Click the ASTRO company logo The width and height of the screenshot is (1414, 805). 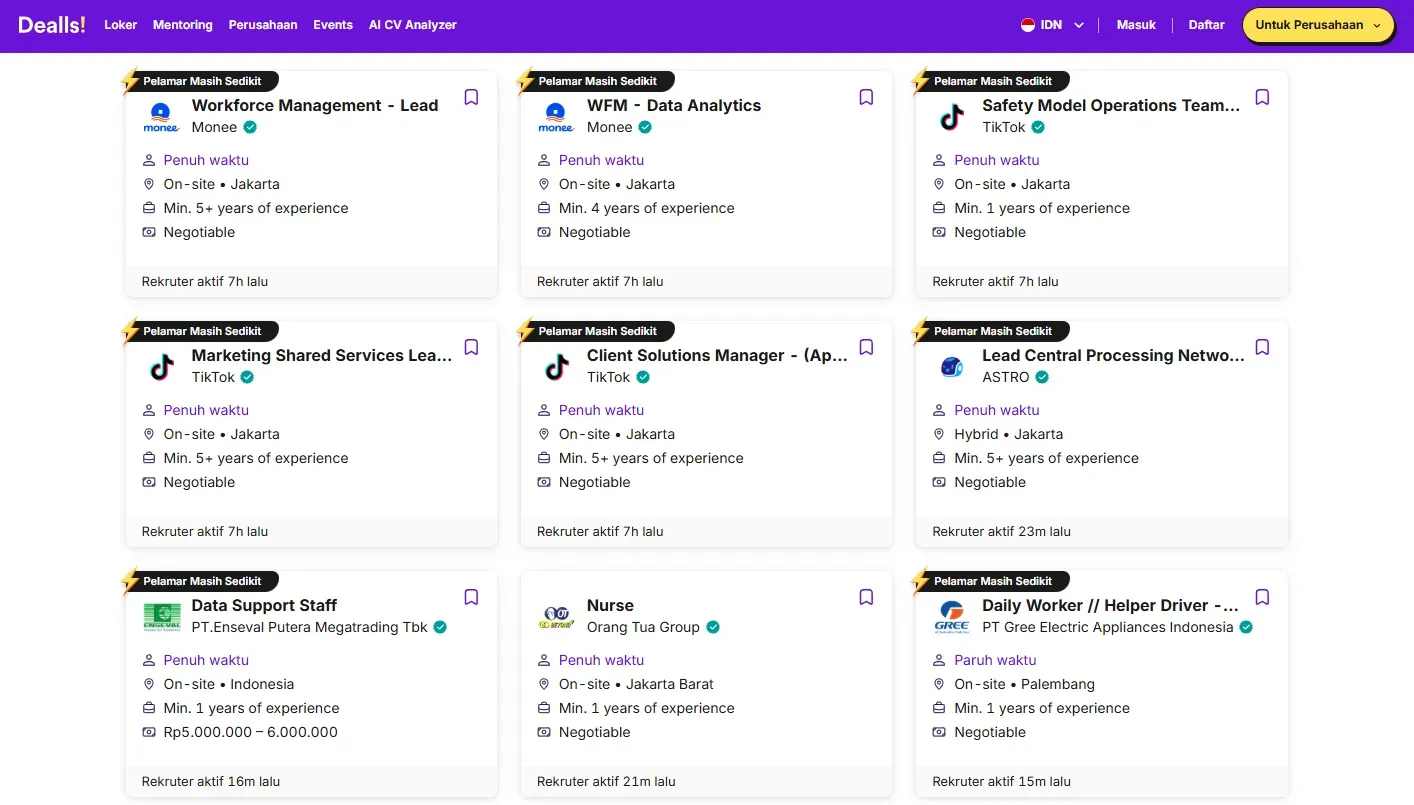[952, 367]
